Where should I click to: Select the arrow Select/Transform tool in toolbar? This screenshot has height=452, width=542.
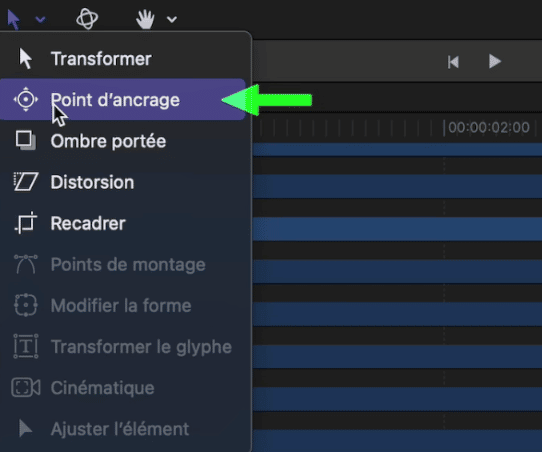pos(14,19)
